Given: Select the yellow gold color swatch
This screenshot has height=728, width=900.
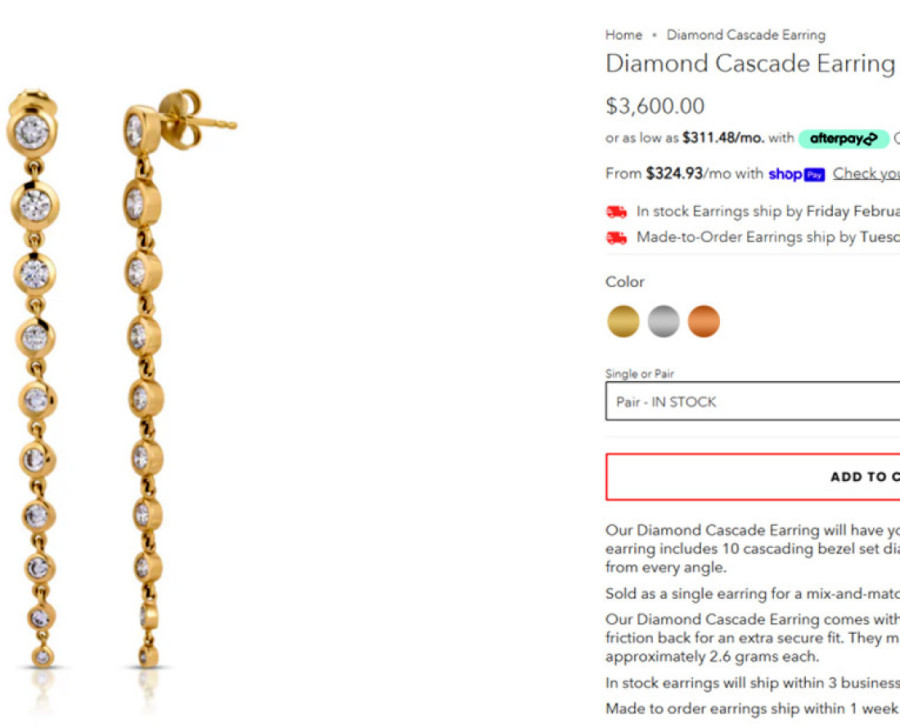Looking at the screenshot, I should (x=623, y=321).
